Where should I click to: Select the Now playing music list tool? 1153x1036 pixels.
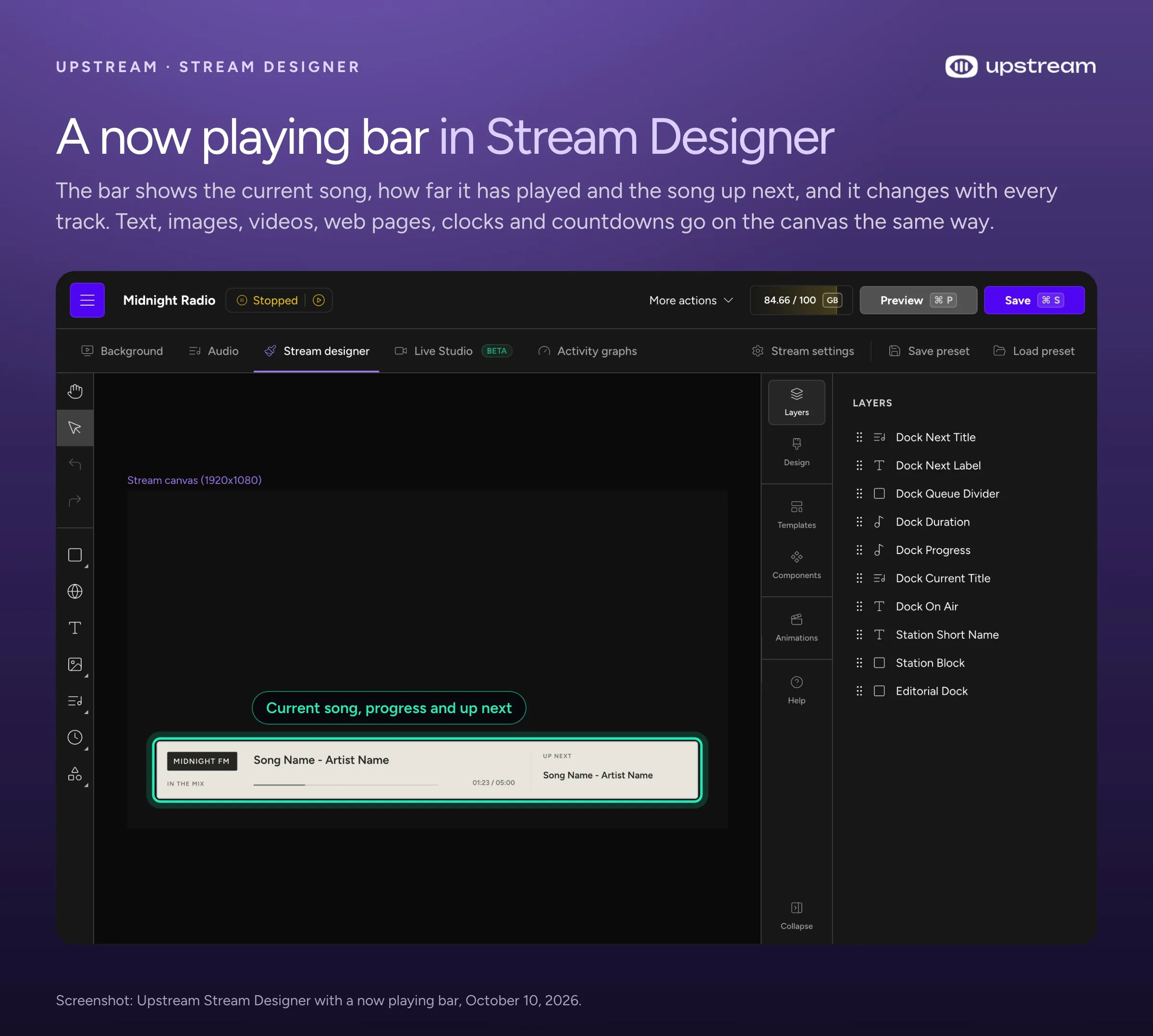tap(75, 701)
